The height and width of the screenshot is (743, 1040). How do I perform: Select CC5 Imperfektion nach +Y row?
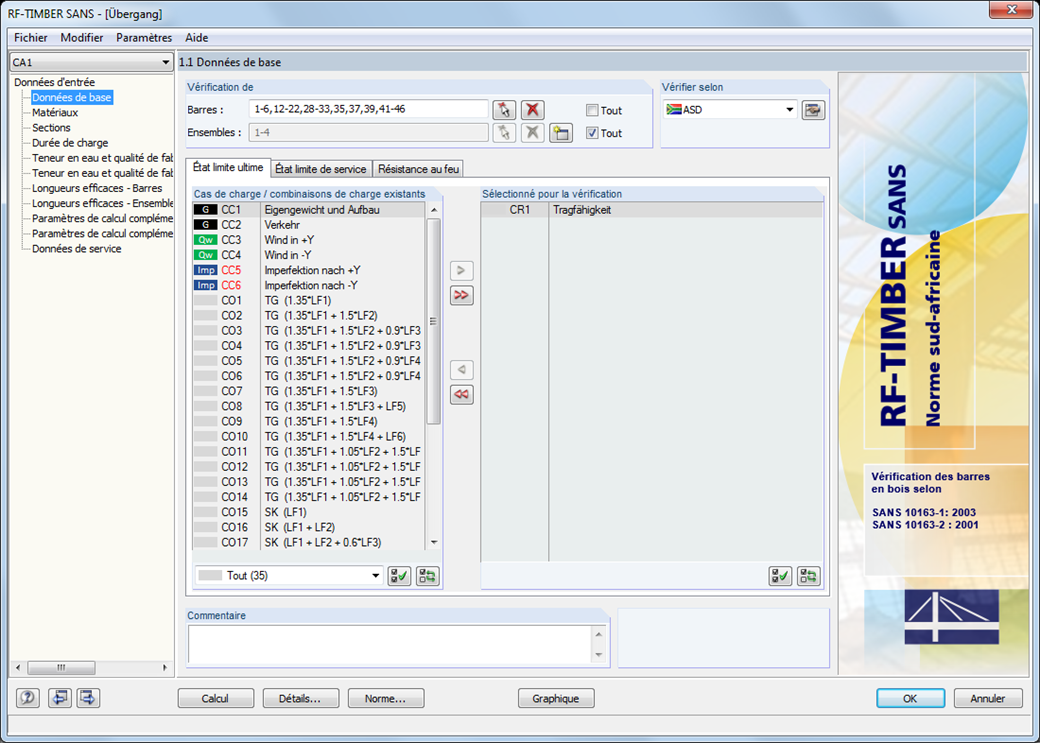308,271
